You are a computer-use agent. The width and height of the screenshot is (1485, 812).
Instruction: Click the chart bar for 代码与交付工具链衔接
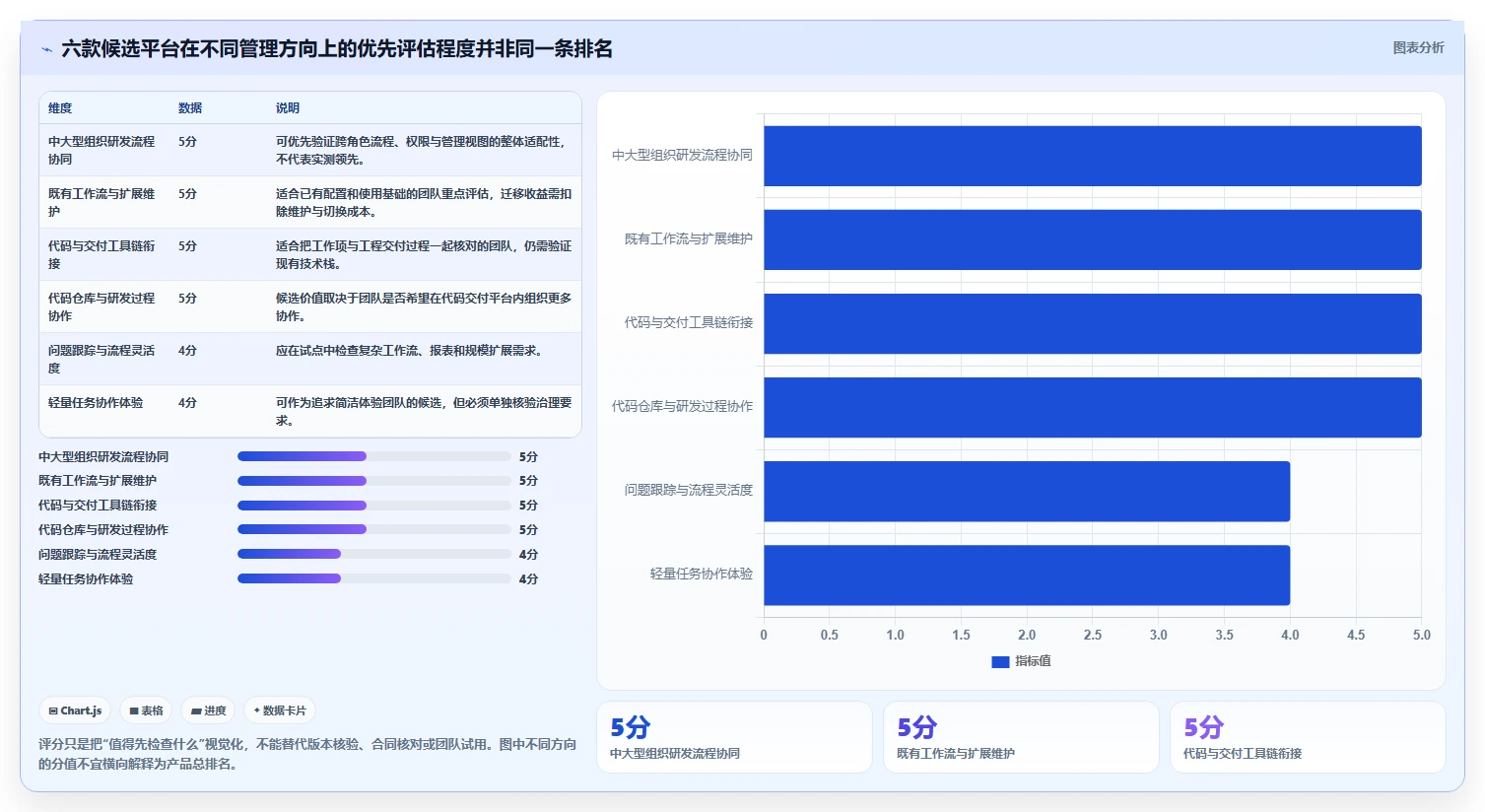click(x=1093, y=323)
